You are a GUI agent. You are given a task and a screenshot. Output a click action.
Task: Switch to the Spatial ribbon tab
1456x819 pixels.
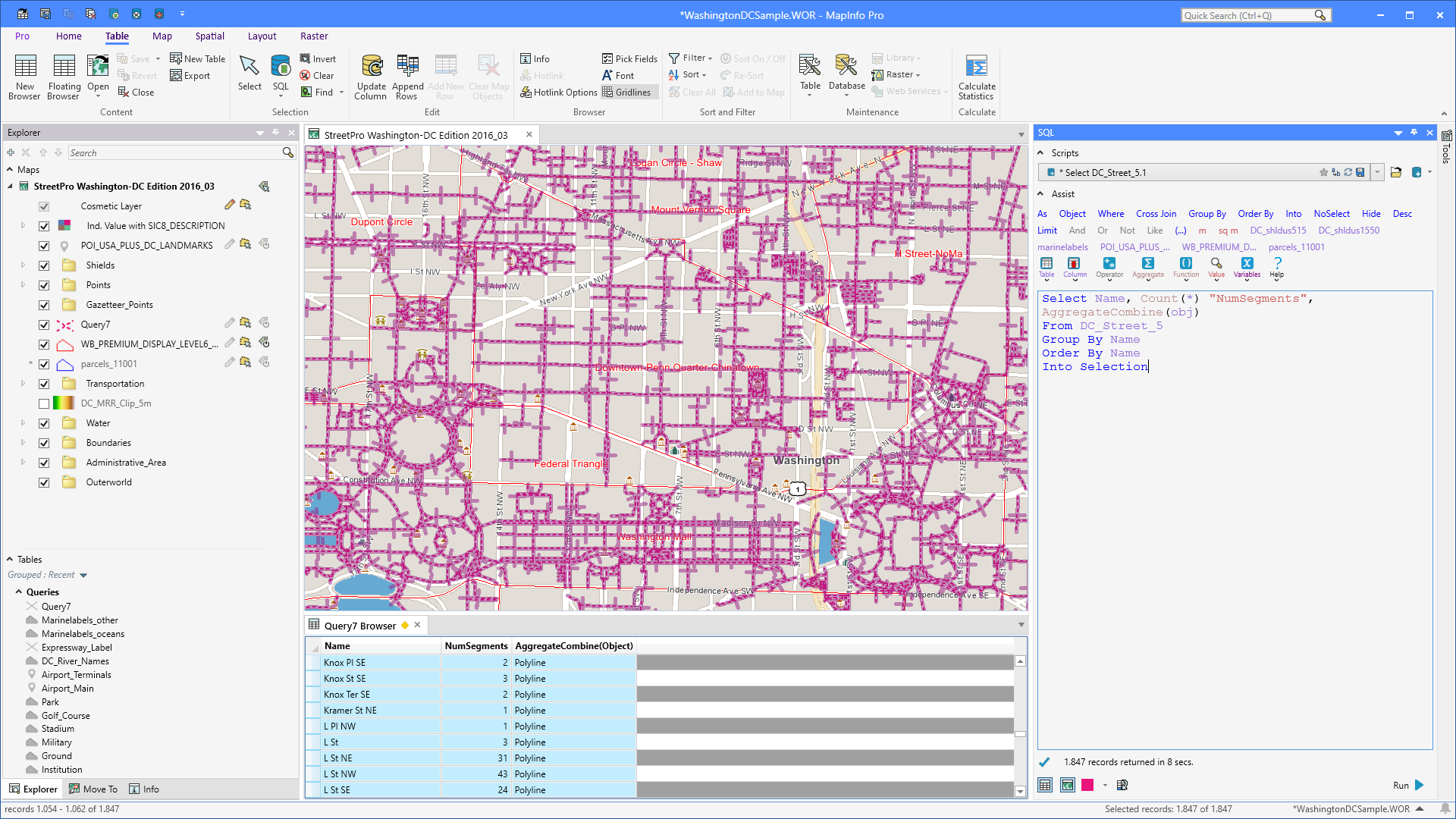(209, 36)
